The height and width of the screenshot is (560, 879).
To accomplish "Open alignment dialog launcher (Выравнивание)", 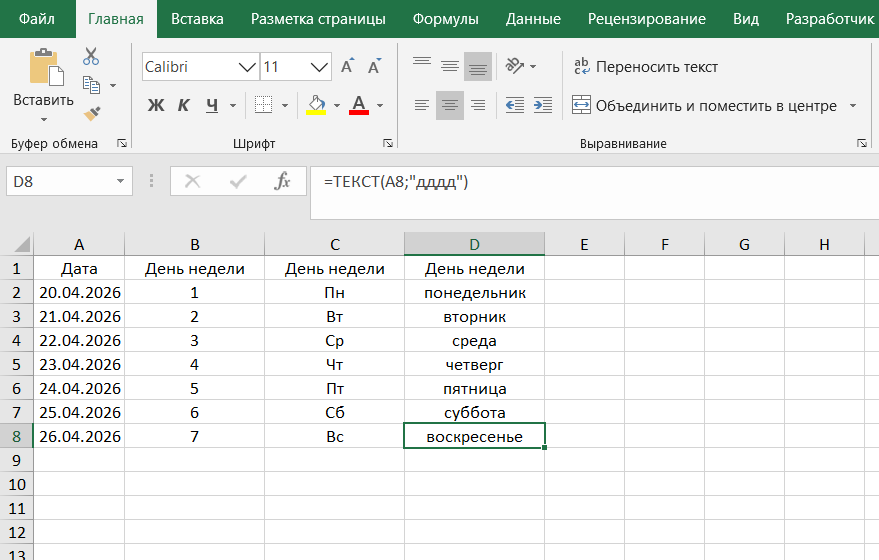I will tap(862, 144).
